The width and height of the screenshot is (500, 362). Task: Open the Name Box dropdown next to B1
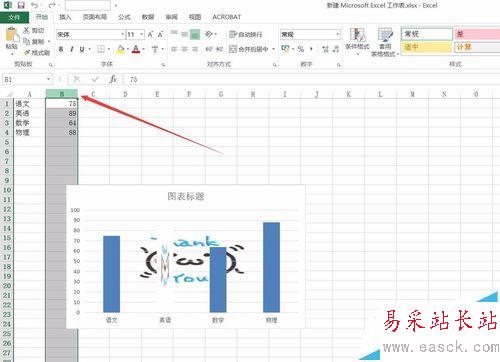[x=48, y=79]
